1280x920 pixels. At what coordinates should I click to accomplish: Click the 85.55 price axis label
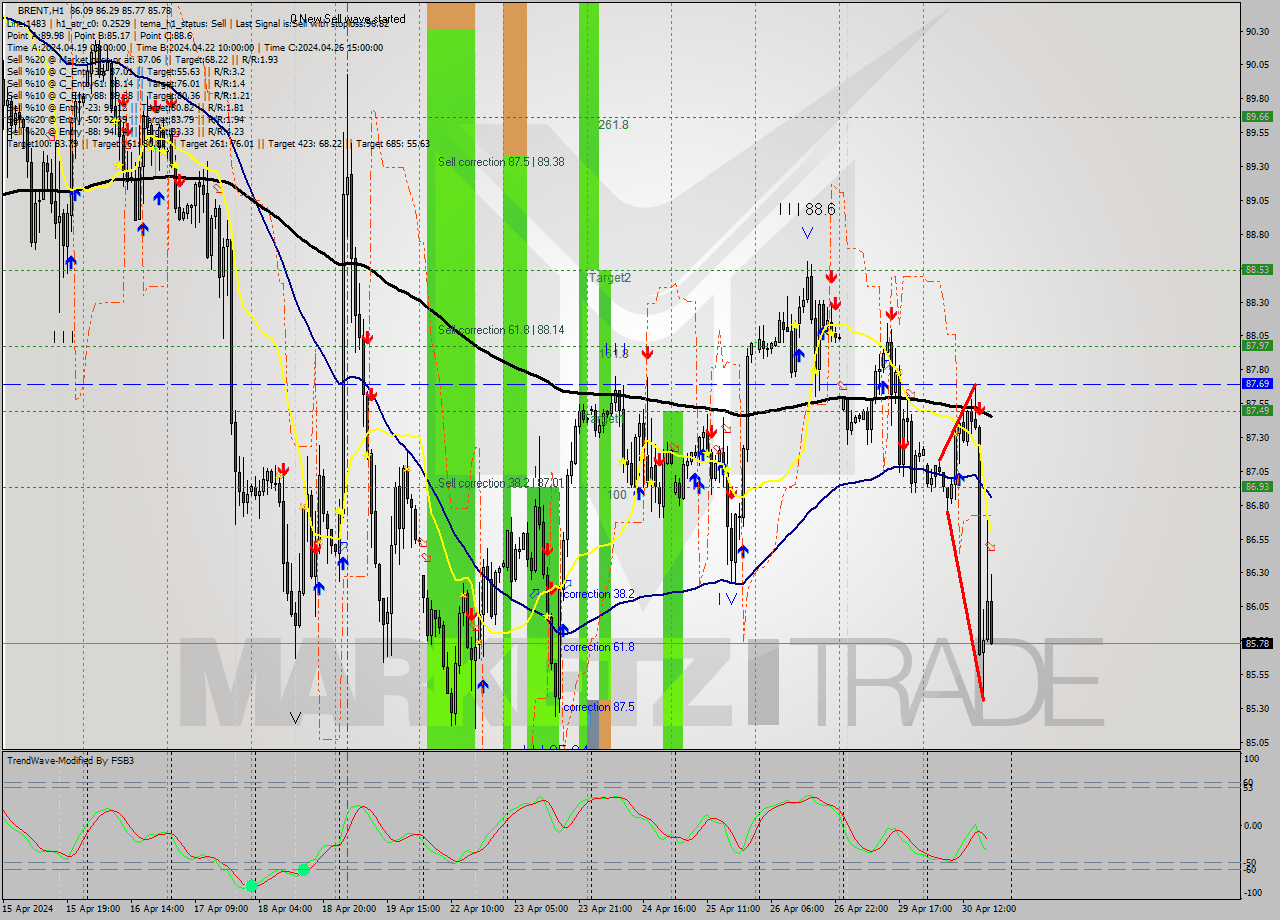[x=1258, y=675]
